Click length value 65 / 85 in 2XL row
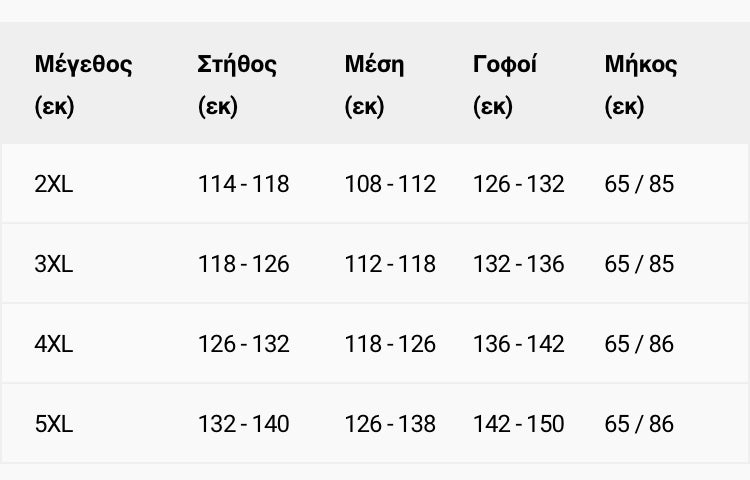750x480 pixels. (x=639, y=184)
